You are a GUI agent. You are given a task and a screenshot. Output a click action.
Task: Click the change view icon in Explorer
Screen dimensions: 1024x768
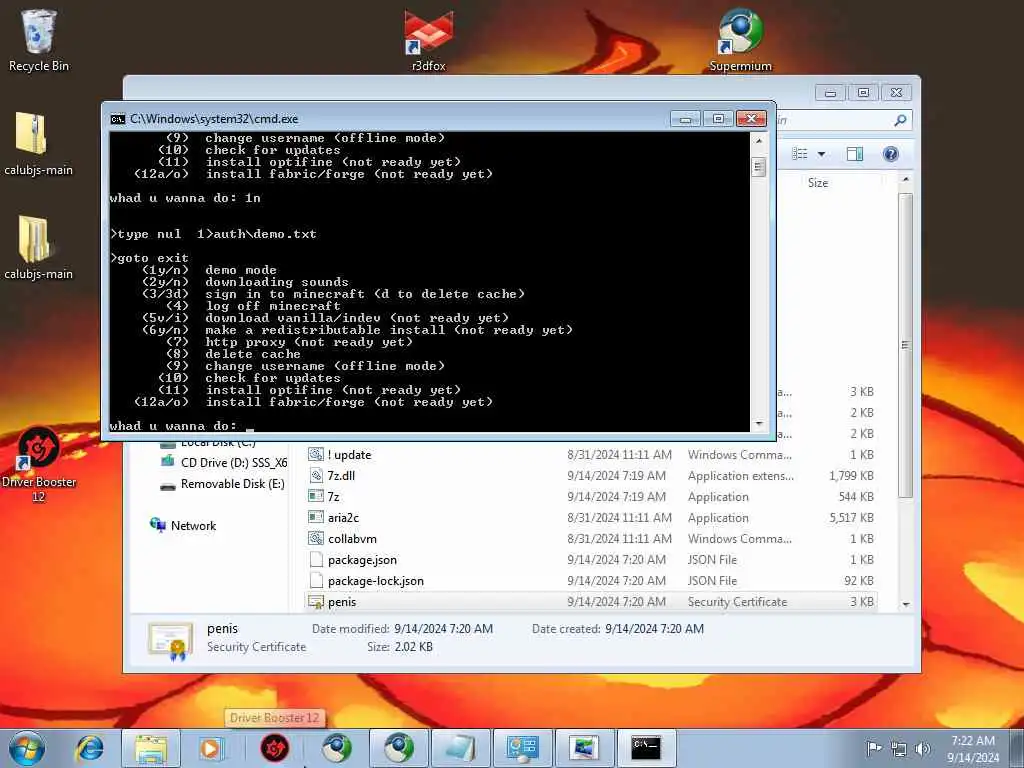(x=800, y=154)
